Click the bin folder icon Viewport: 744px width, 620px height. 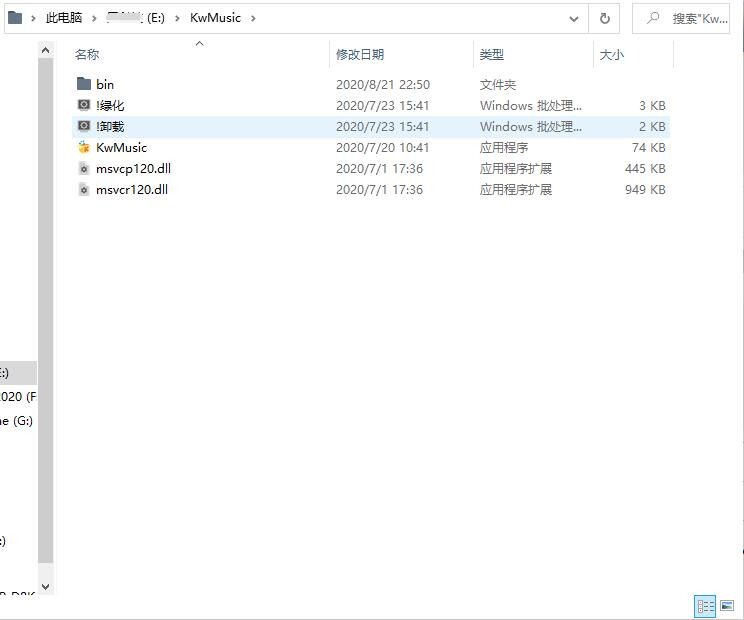[84, 85]
